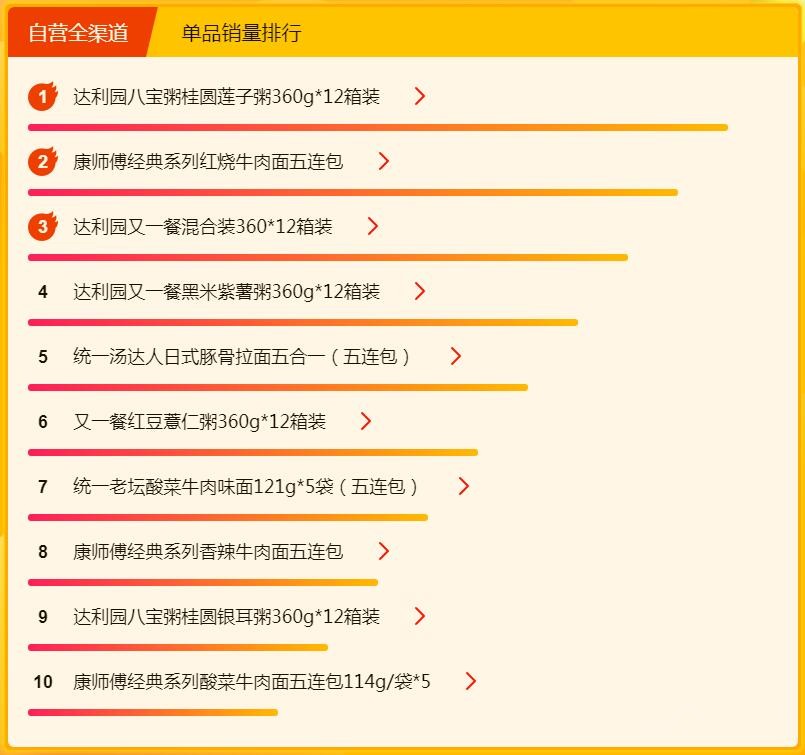Open 康师傅酸菜牛肉面五连包114g link
The height and width of the screenshot is (755, 805).
[x=251, y=682]
